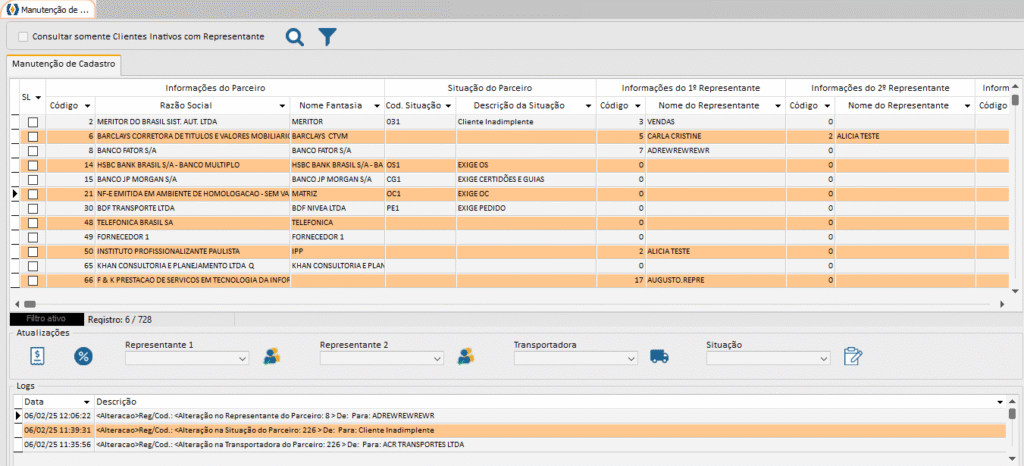Select the log entry dated 06/02/25 11:39:31
Image resolution: width=1024 pixels, height=466 pixels.
(x=514, y=430)
